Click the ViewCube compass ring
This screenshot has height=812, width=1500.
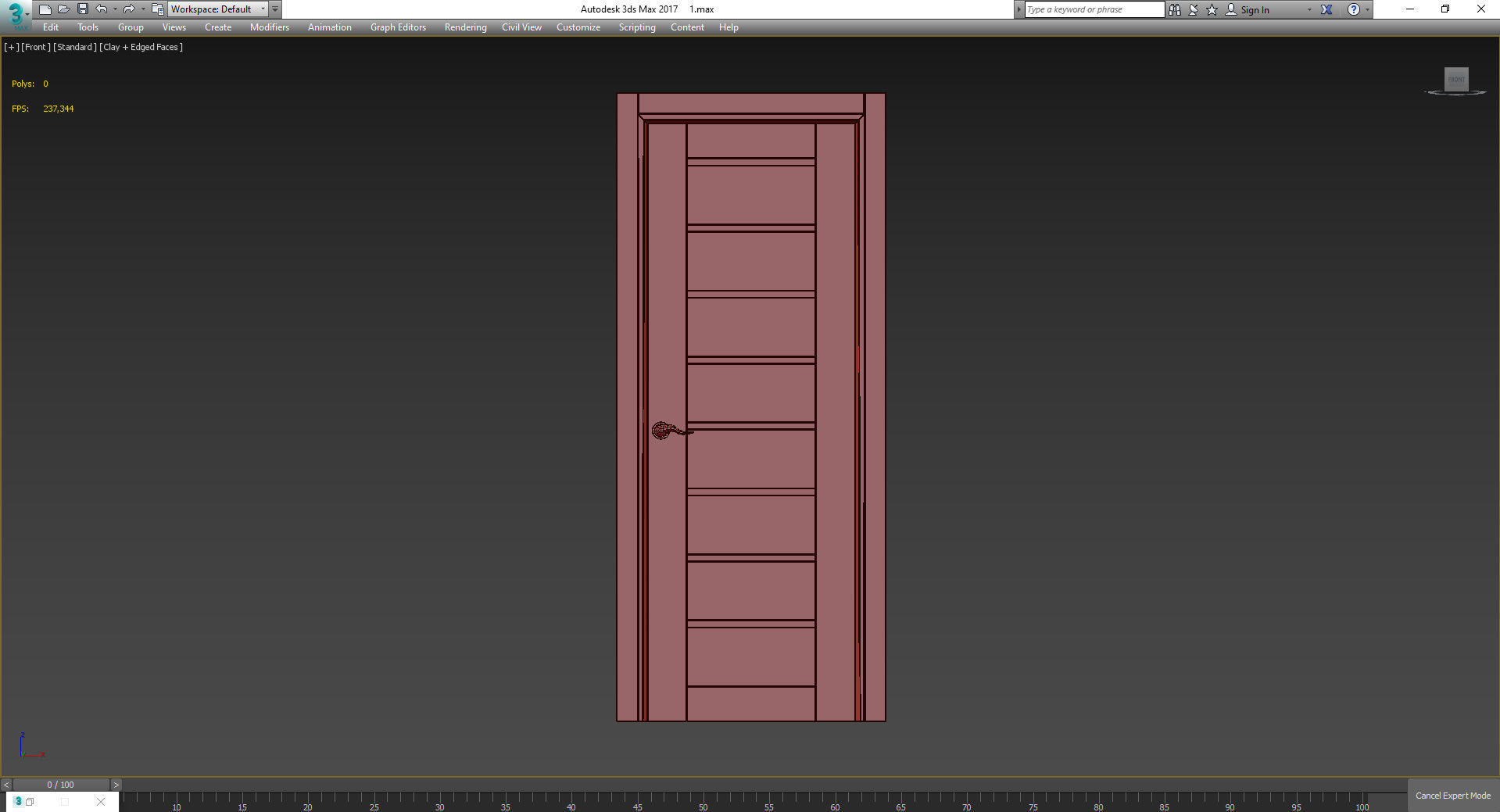coord(1455,93)
